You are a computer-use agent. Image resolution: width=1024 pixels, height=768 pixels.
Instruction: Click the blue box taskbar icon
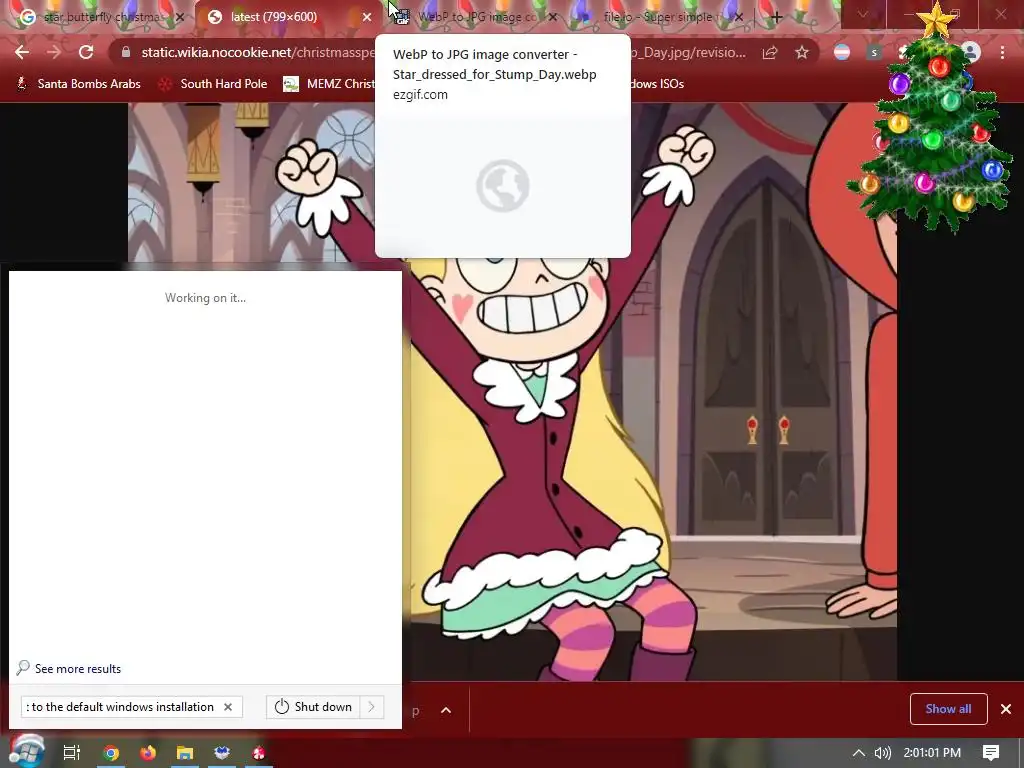221,753
